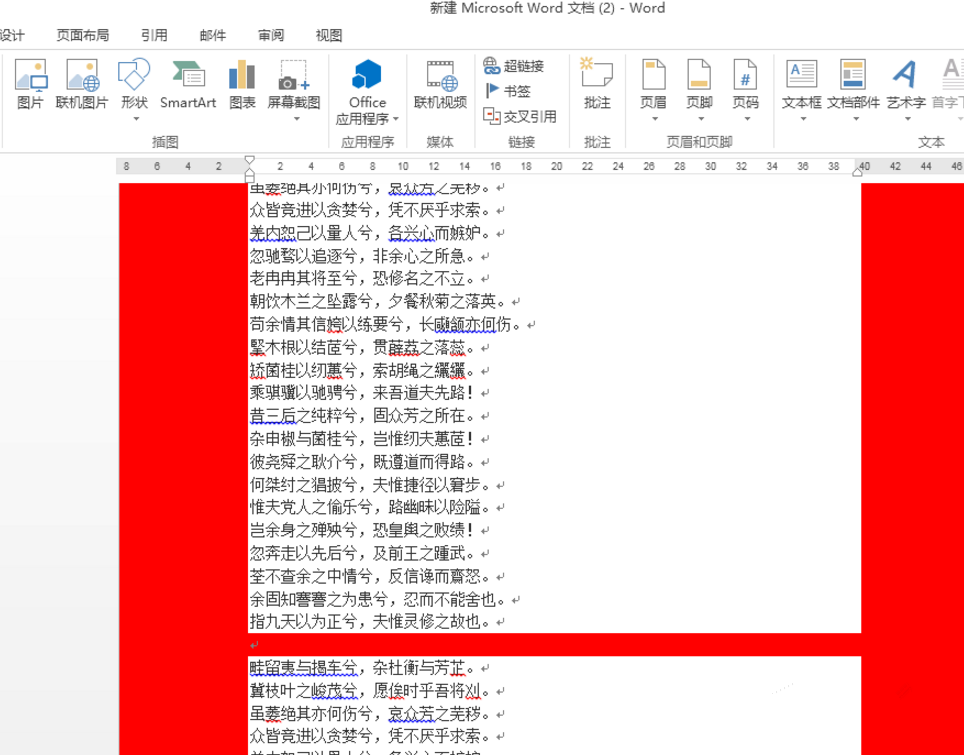Open the 页码 page number options

[746, 82]
